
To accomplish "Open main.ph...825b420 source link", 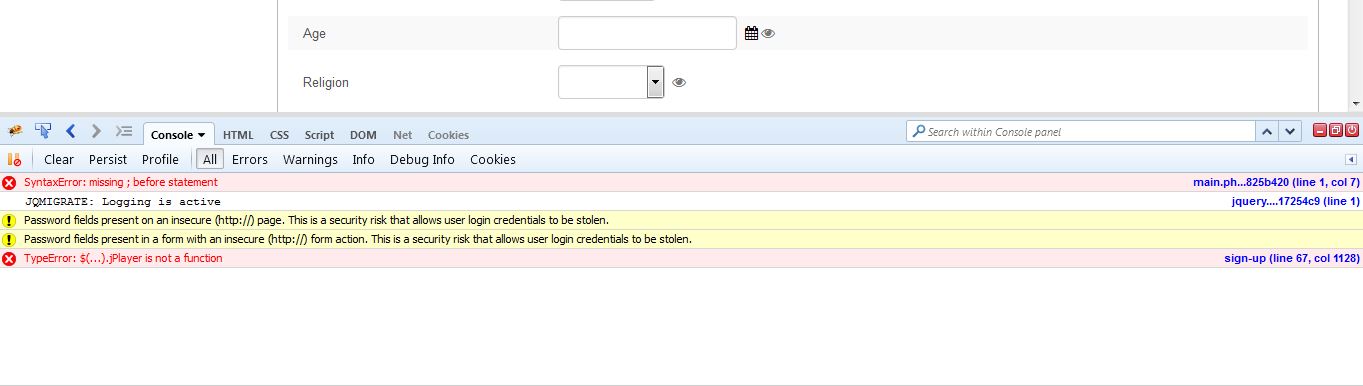I will pyautogui.click(x=1276, y=182).
